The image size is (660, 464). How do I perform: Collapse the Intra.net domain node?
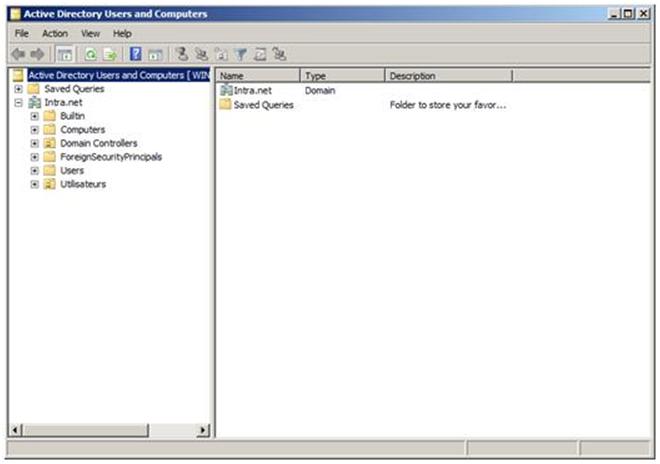click(18, 102)
